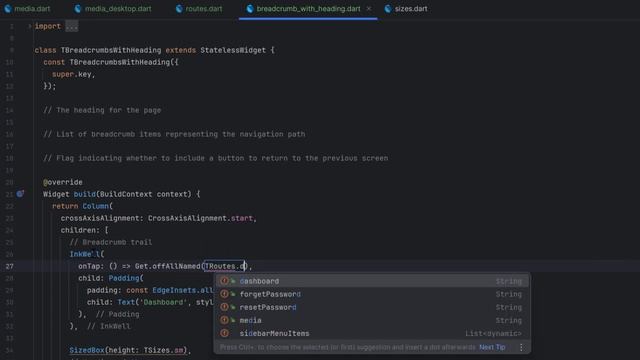
Task: Click the Dart file icon on media.dart tab
Action: coord(8,9)
